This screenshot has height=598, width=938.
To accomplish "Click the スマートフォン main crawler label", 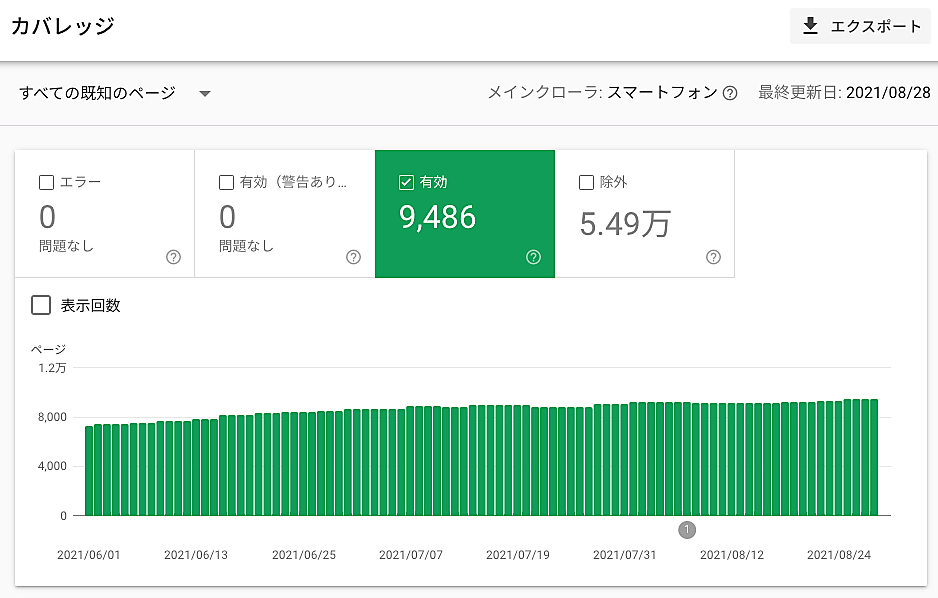I will coord(662,93).
